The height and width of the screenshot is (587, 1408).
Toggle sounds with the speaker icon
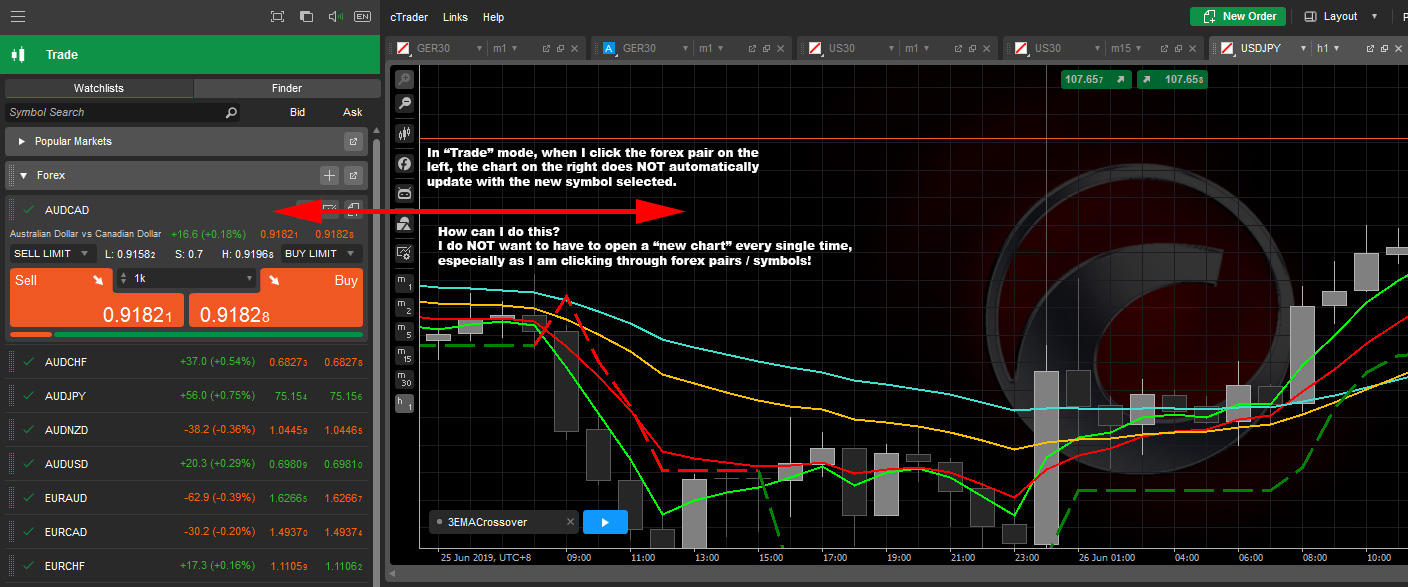(335, 17)
